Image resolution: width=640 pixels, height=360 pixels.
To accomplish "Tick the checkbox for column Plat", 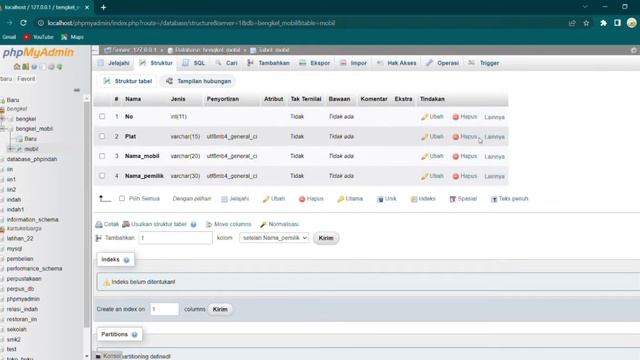I will tap(102, 136).
